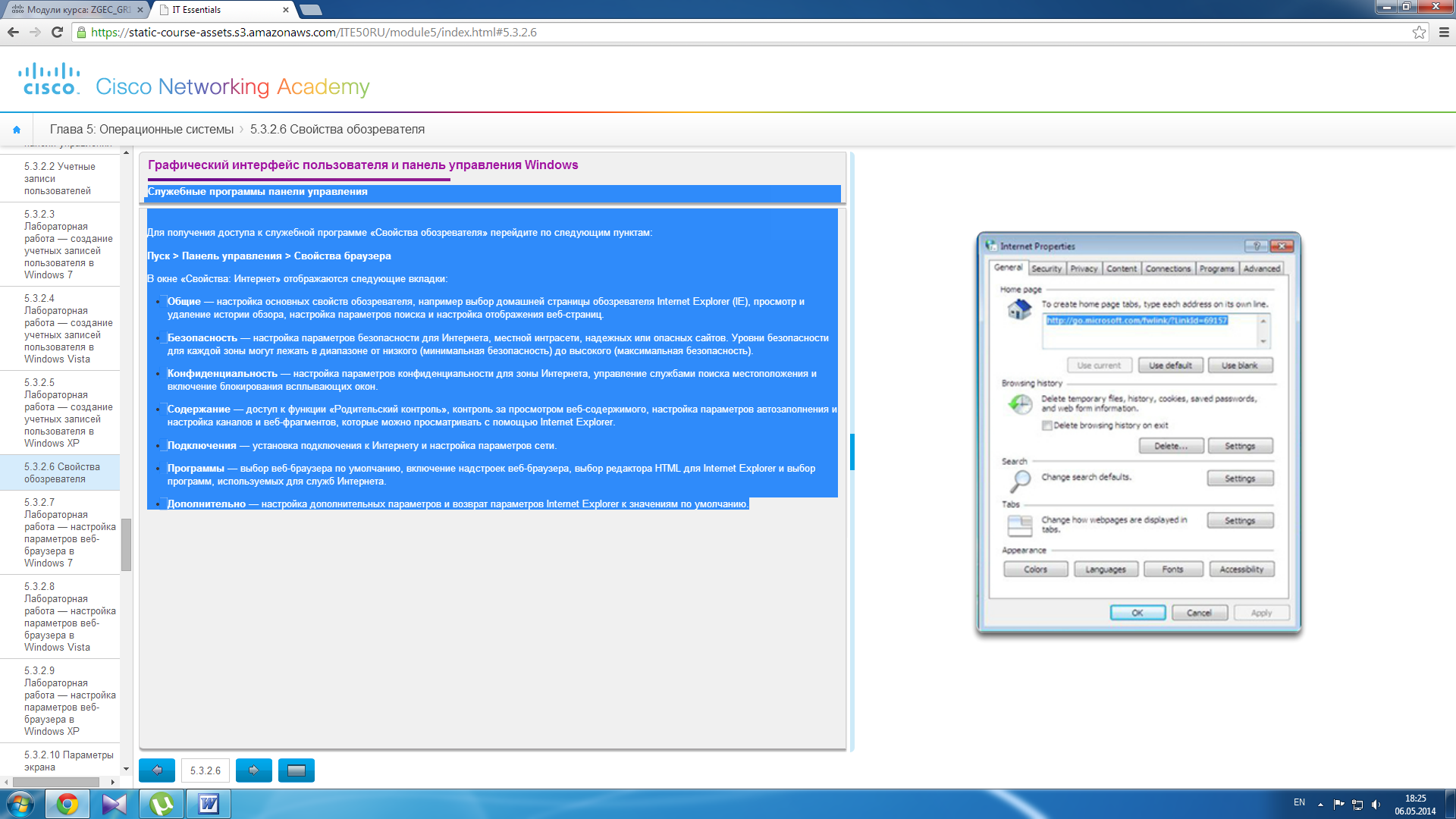Click the bullet term Общие
The image size is (1456, 819).
point(184,302)
